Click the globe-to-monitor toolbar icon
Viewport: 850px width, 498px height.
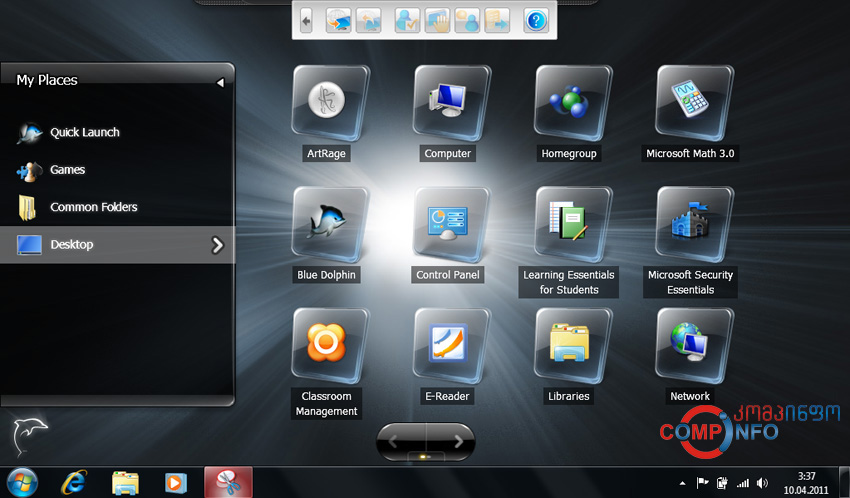click(338, 21)
